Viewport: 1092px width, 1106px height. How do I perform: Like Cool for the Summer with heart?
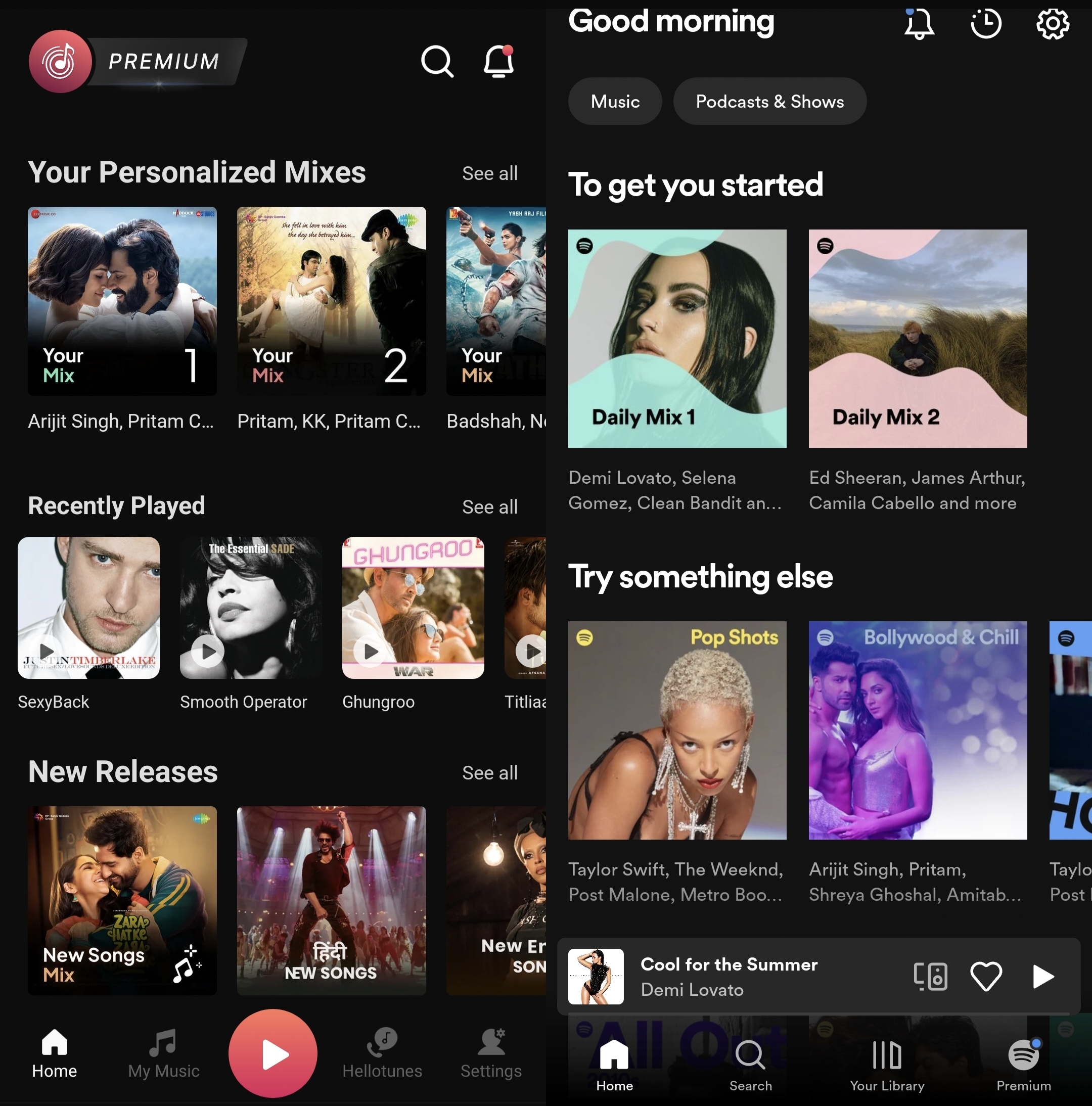tap(985, 976)
